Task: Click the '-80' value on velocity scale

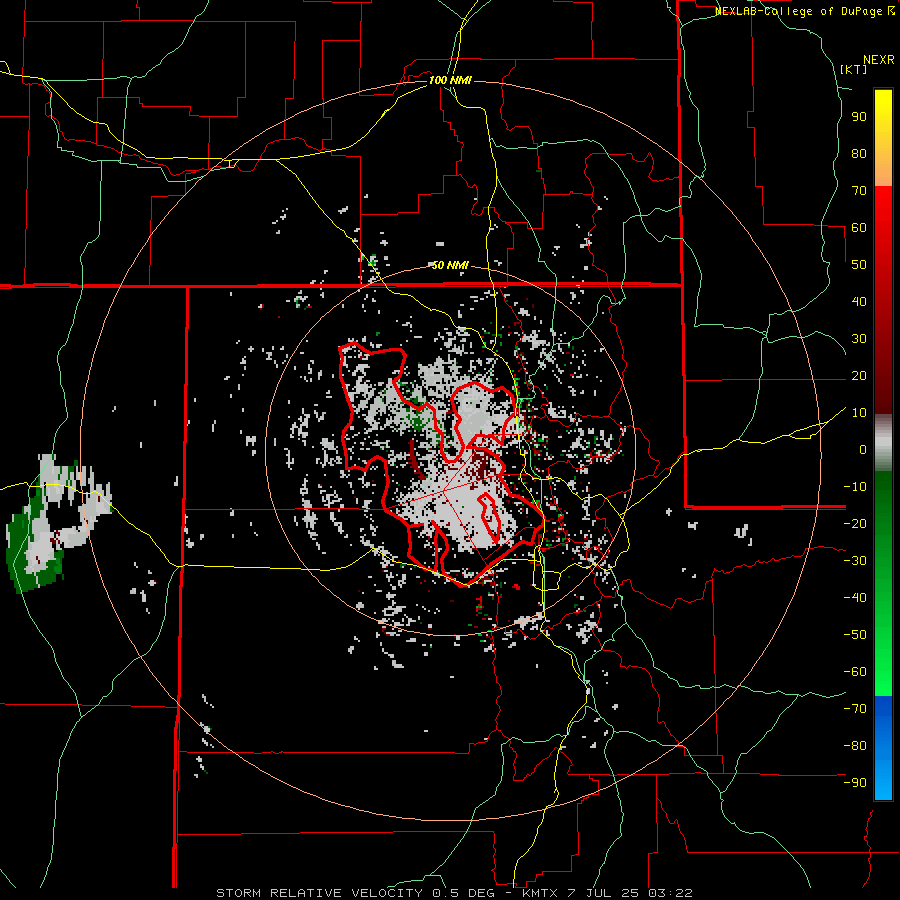Action: [x=855, y=746]
